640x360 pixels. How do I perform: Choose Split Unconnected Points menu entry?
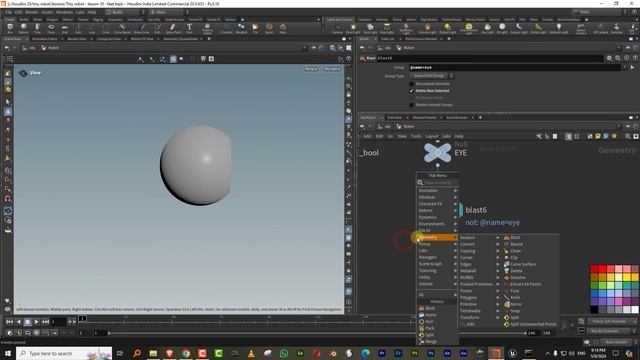tap(530, 324)
